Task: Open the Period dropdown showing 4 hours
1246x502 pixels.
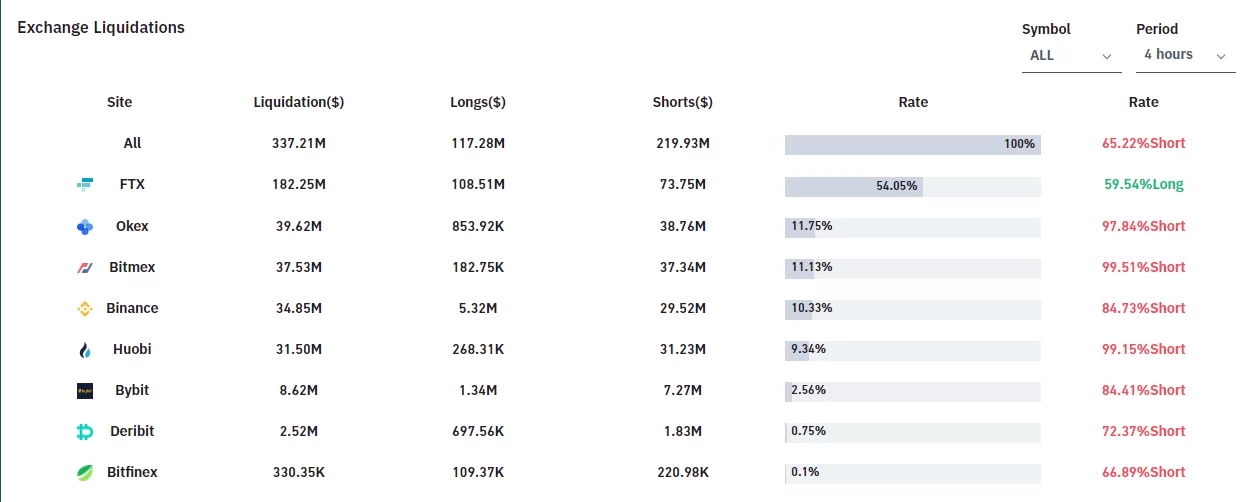Action: click(x=1184, y=55)
